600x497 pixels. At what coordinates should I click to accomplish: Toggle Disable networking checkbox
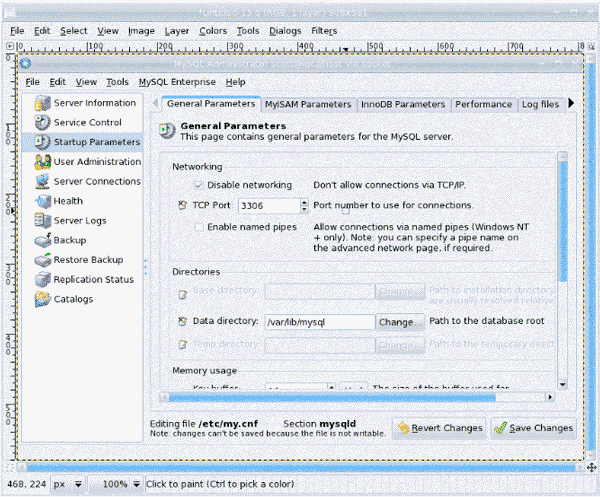199,185
